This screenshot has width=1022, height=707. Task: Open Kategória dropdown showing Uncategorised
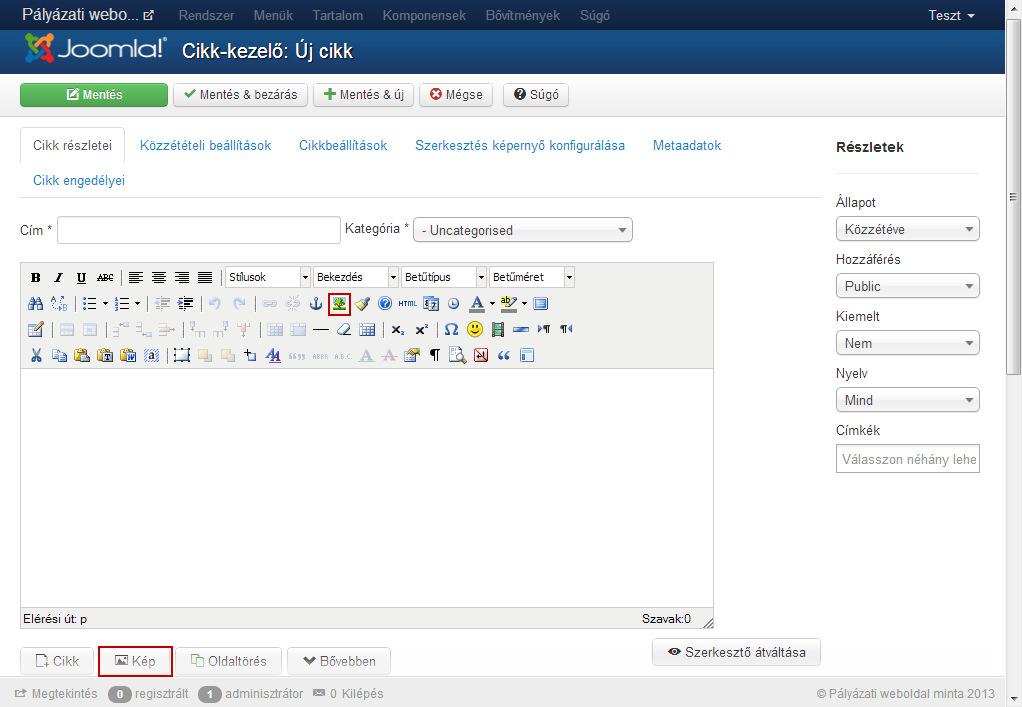(523, 230)
